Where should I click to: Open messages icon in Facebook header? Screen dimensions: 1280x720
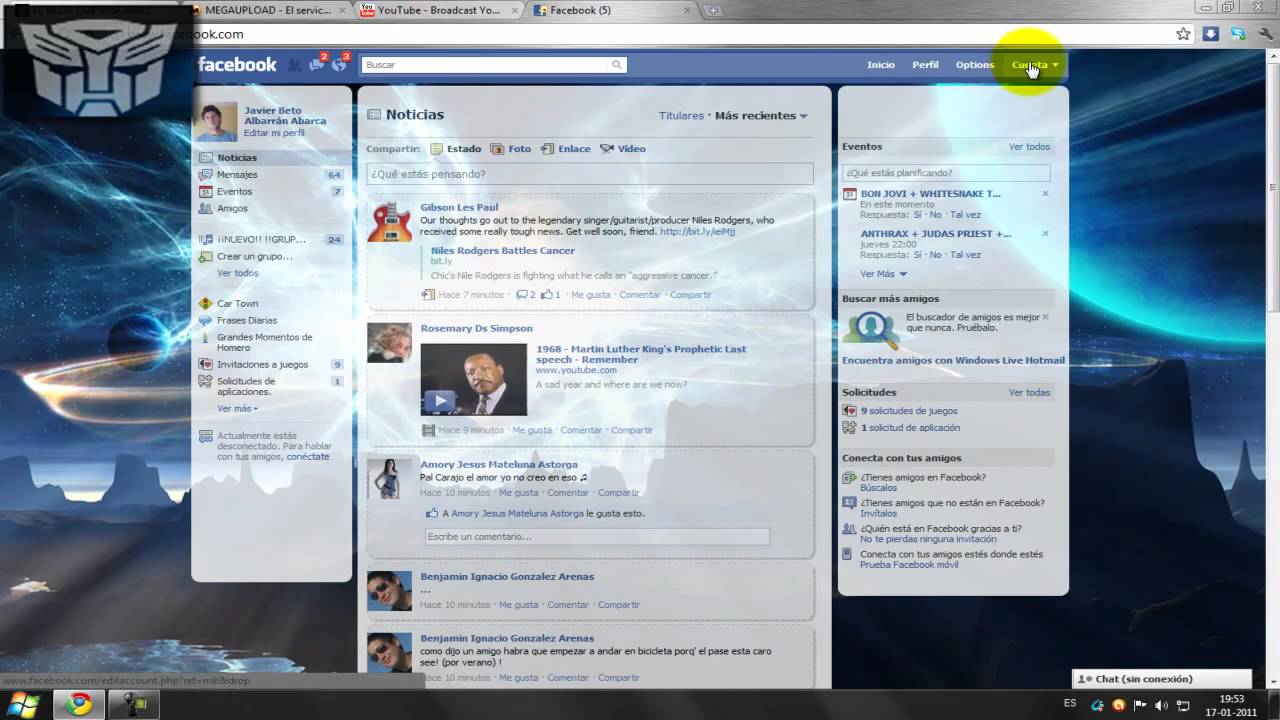point(317,64)
